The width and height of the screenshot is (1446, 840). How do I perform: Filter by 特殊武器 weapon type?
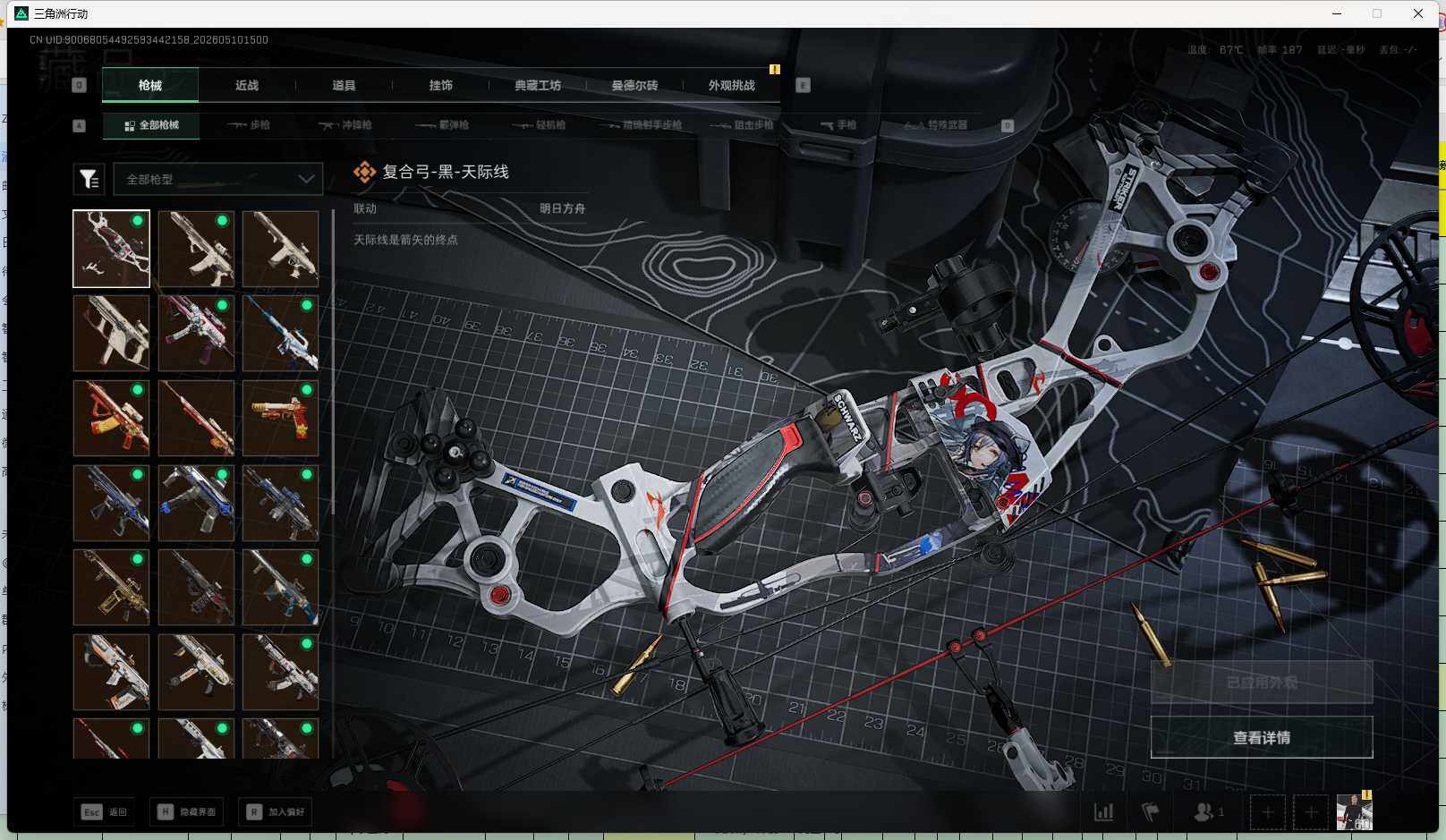[x=935, y=125]
